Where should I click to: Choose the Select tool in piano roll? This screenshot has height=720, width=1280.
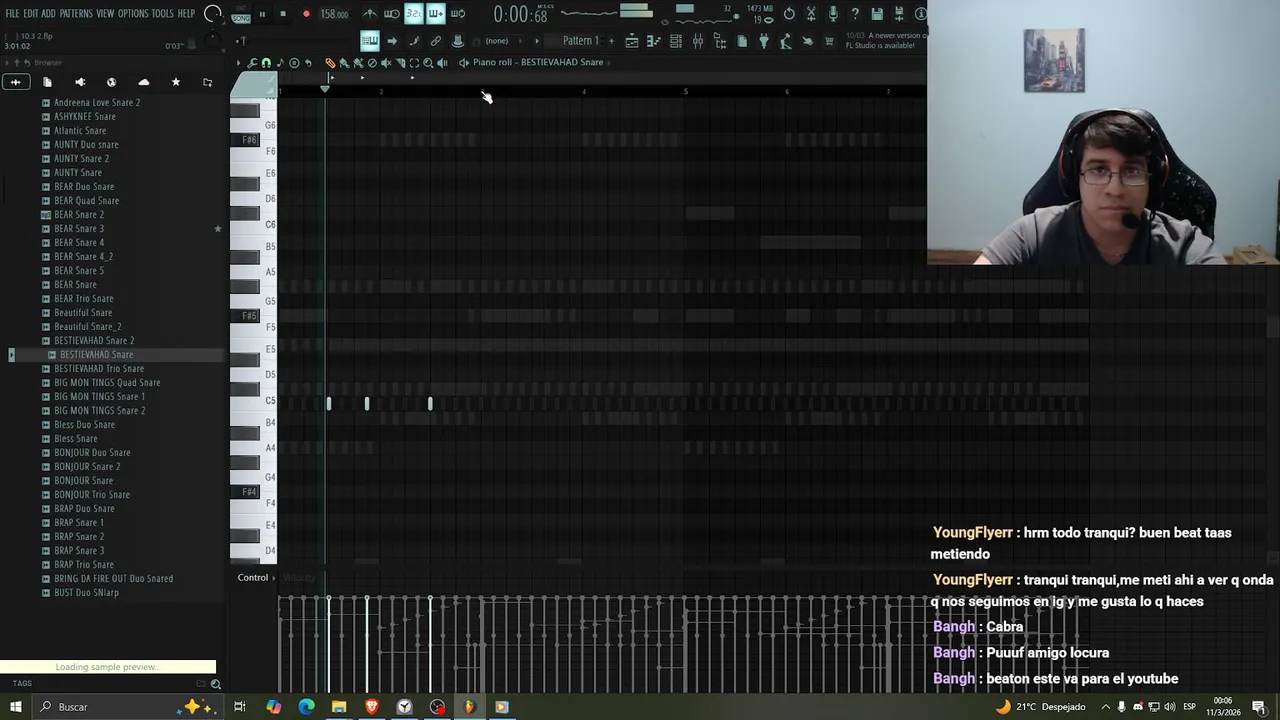(414, 62)
